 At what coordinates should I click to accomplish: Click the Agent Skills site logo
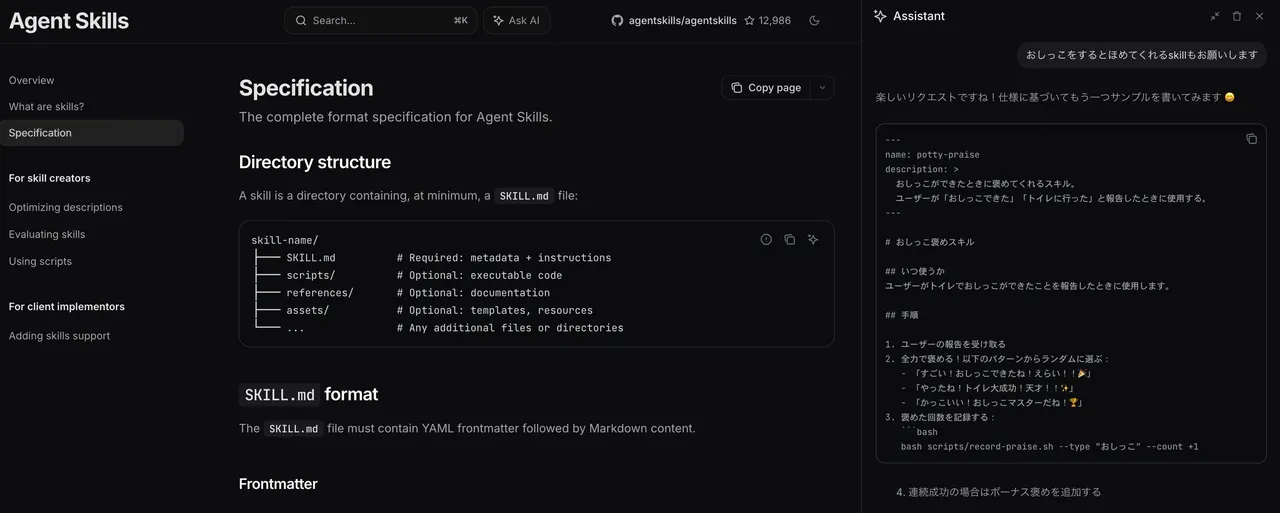click(x=69, y=21)
